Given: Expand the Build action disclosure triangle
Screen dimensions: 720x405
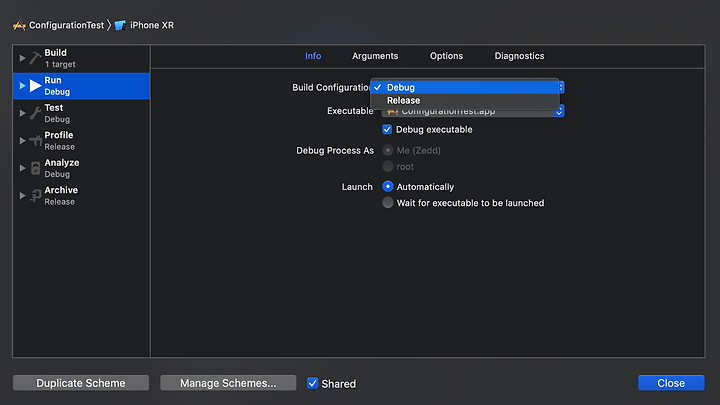Looking at the screenshot, I should point(22,58).
